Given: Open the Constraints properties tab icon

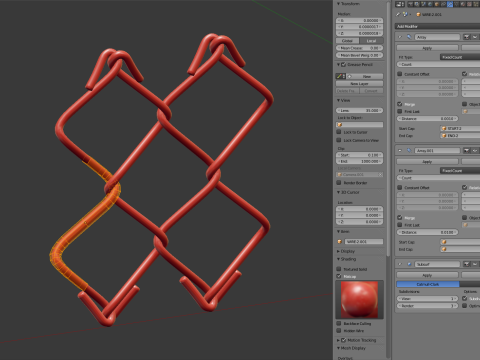Looking at the screenshot, I should pyautogui.click(x=443, y=4).
